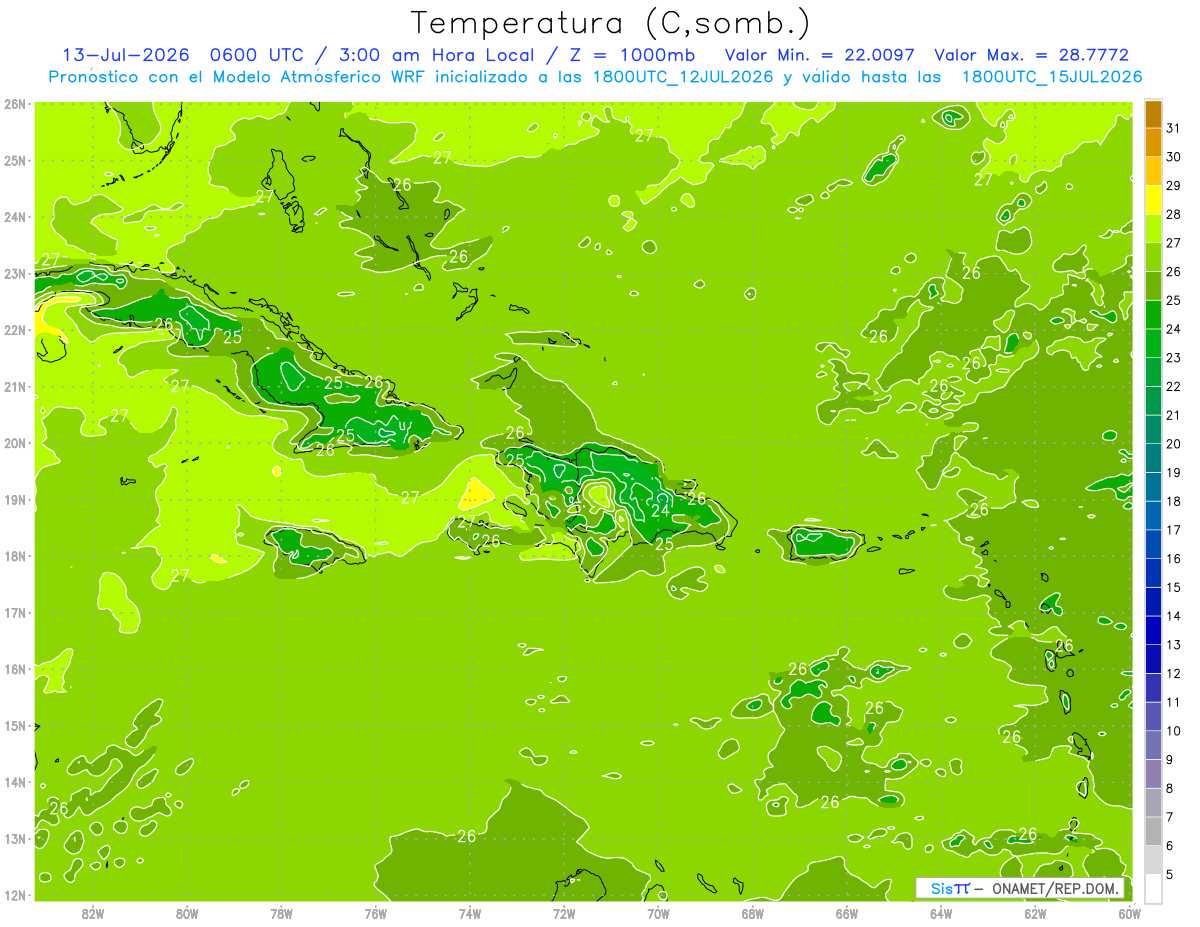Click the dark green legend swatch between 23 and 24

tap(1153, 343)
